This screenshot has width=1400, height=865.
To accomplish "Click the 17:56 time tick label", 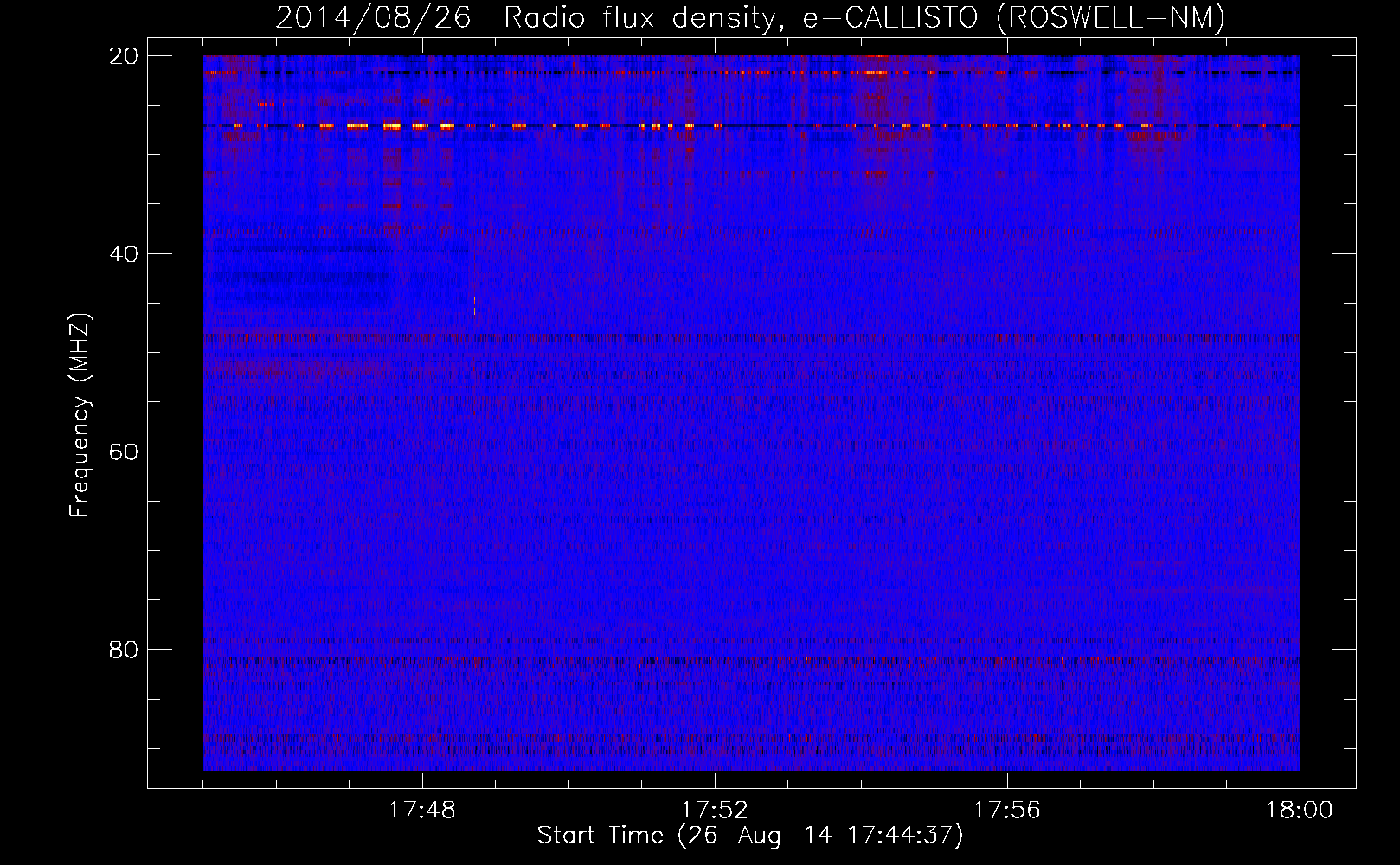I will [1007, 811].
